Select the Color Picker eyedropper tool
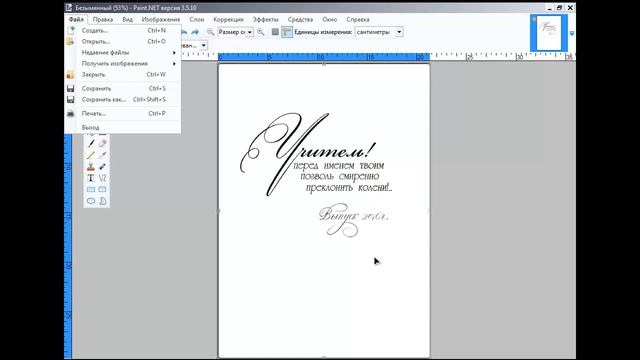This screenshot has width=640, height=360. (102, 155)
